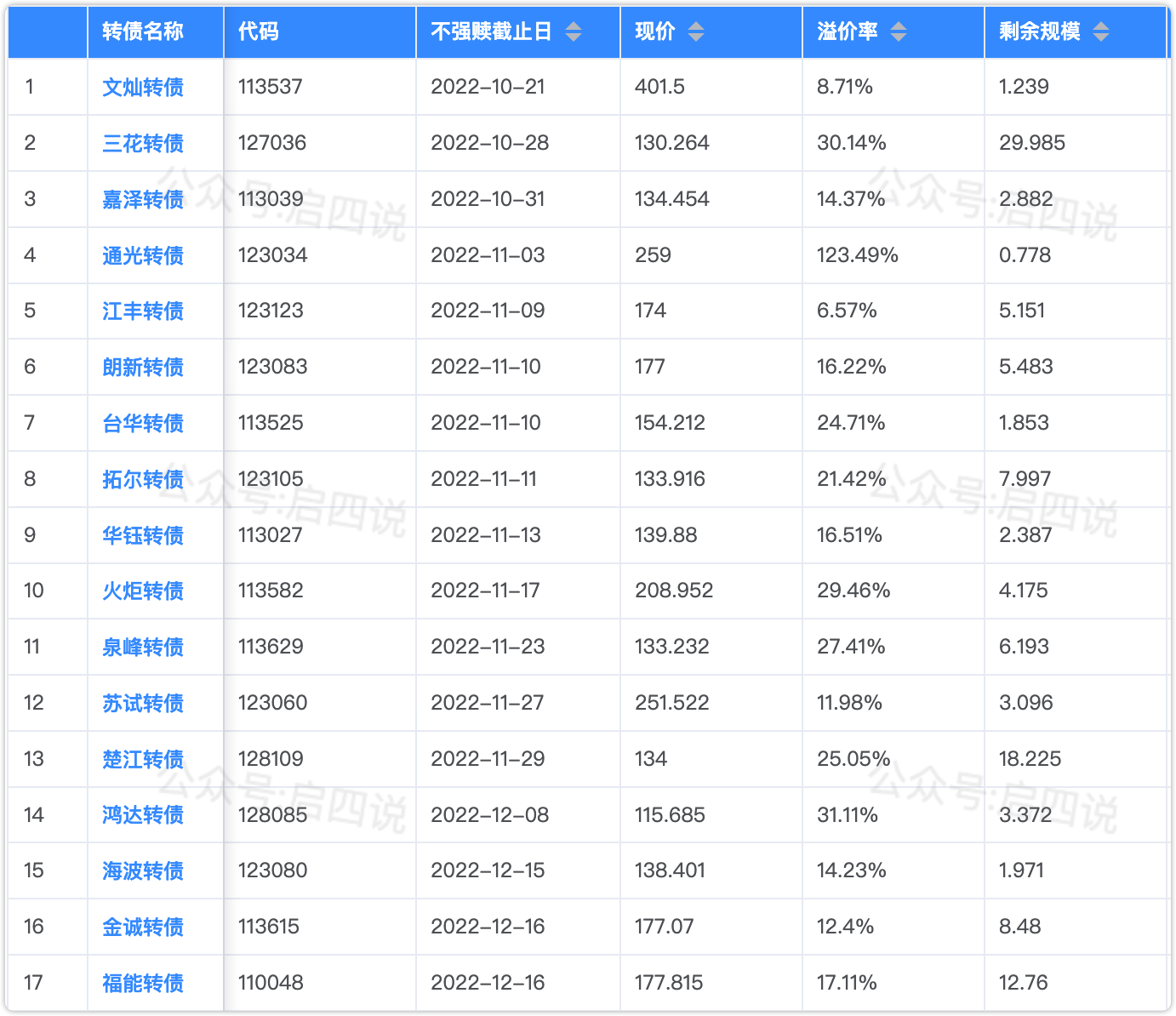Open 江丰转债 details link
Viewport: 1176px width, 1016px height.
coord(143,311)
